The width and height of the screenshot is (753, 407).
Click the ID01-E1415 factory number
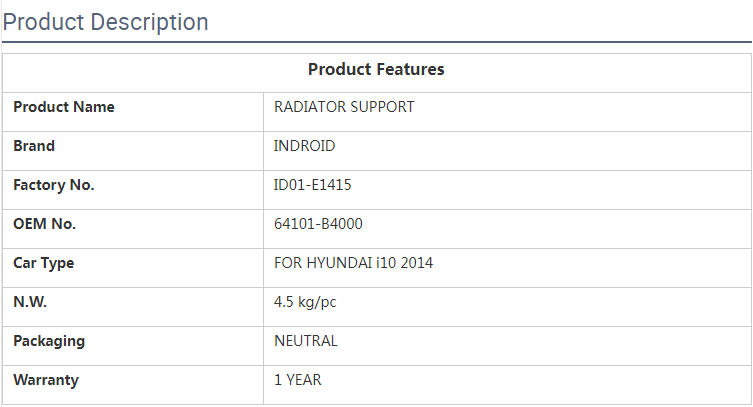312,185
